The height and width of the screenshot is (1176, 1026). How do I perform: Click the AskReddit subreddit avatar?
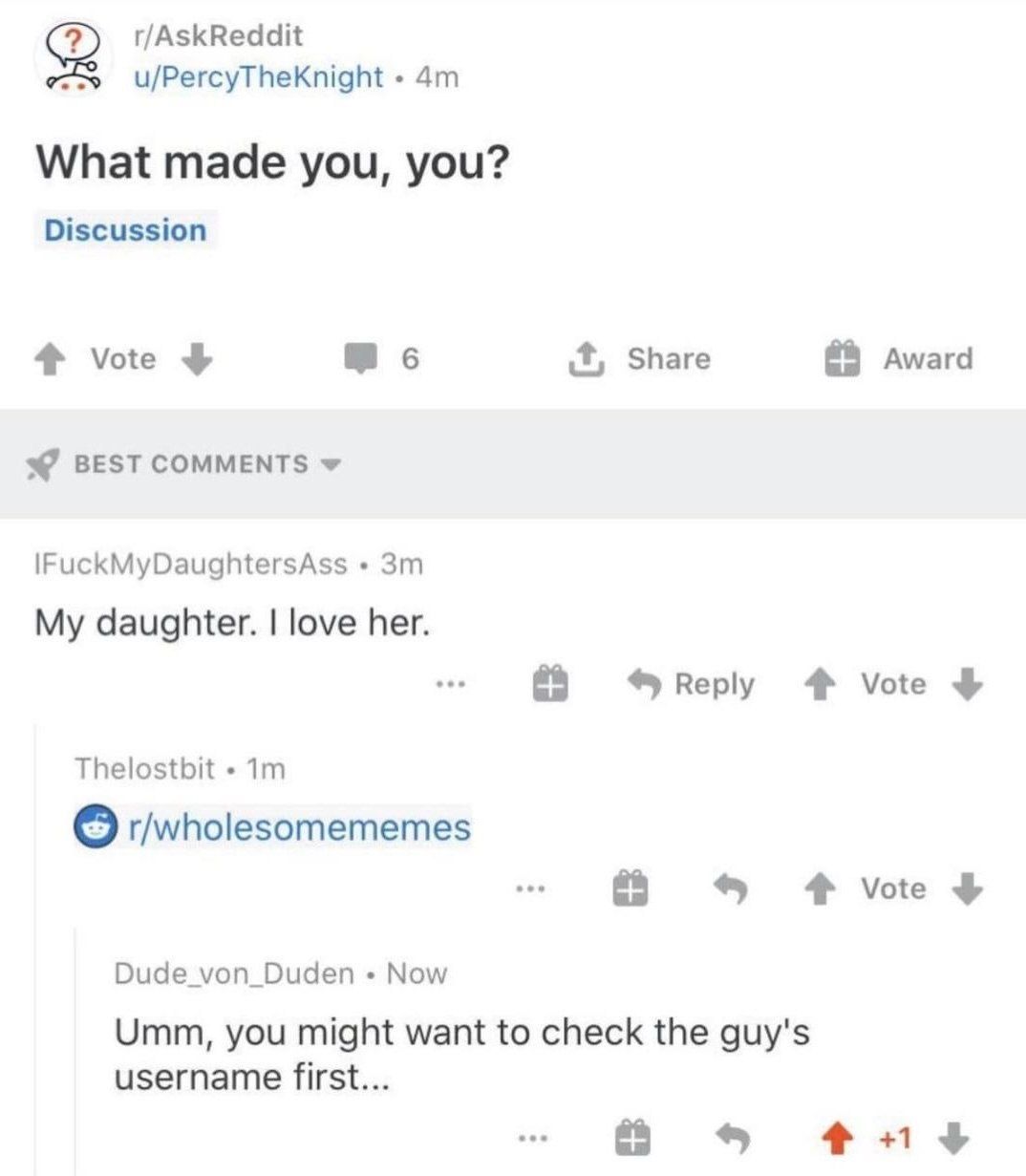coord(69,56)
